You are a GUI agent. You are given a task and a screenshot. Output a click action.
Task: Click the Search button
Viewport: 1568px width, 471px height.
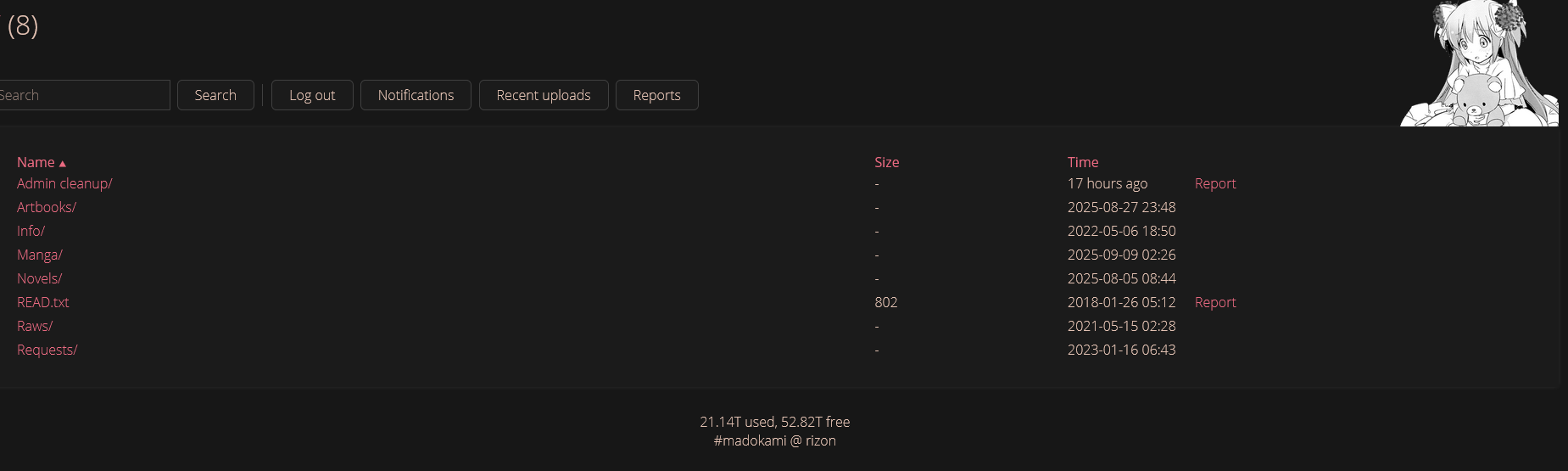(215, 95)
